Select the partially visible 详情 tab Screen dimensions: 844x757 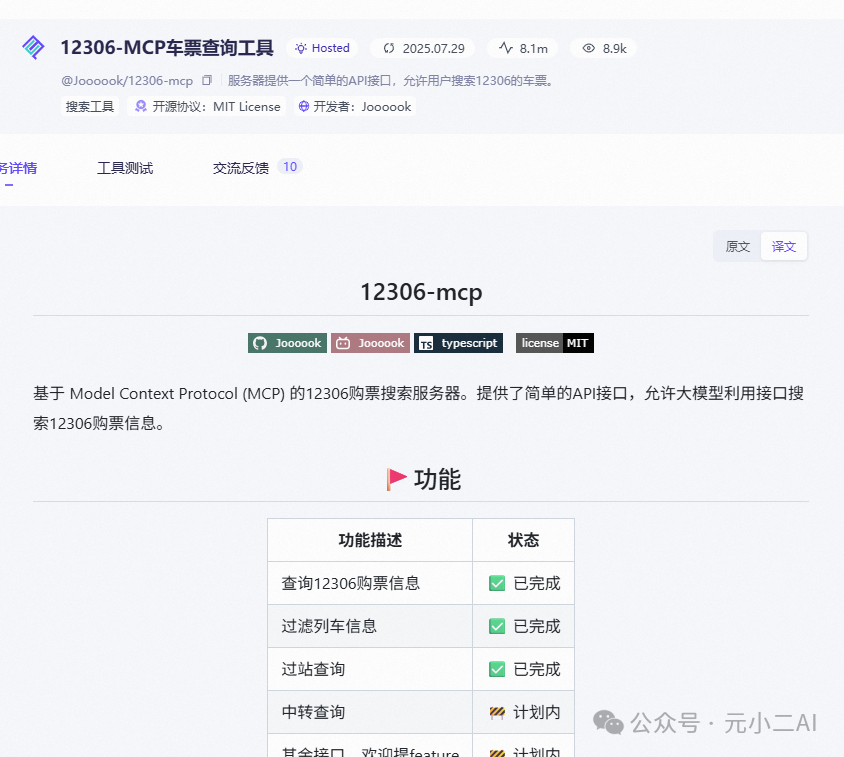click(18, 168)
